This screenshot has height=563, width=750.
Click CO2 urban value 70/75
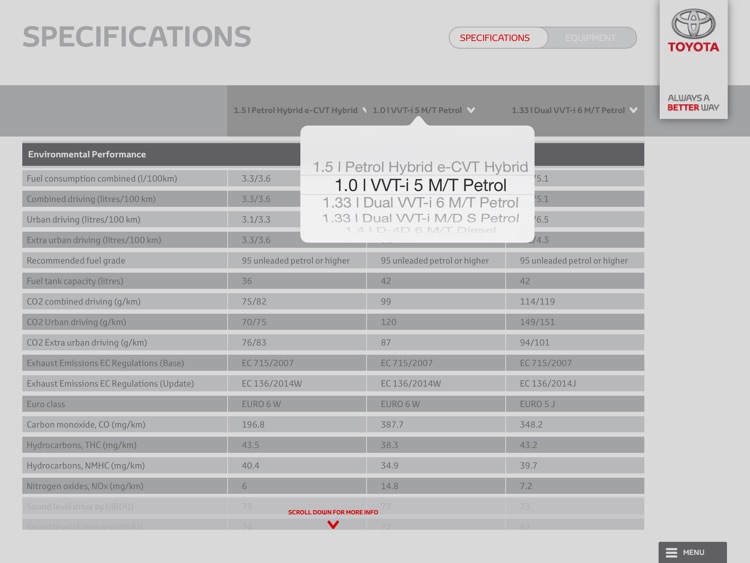(x=254, y=322)
